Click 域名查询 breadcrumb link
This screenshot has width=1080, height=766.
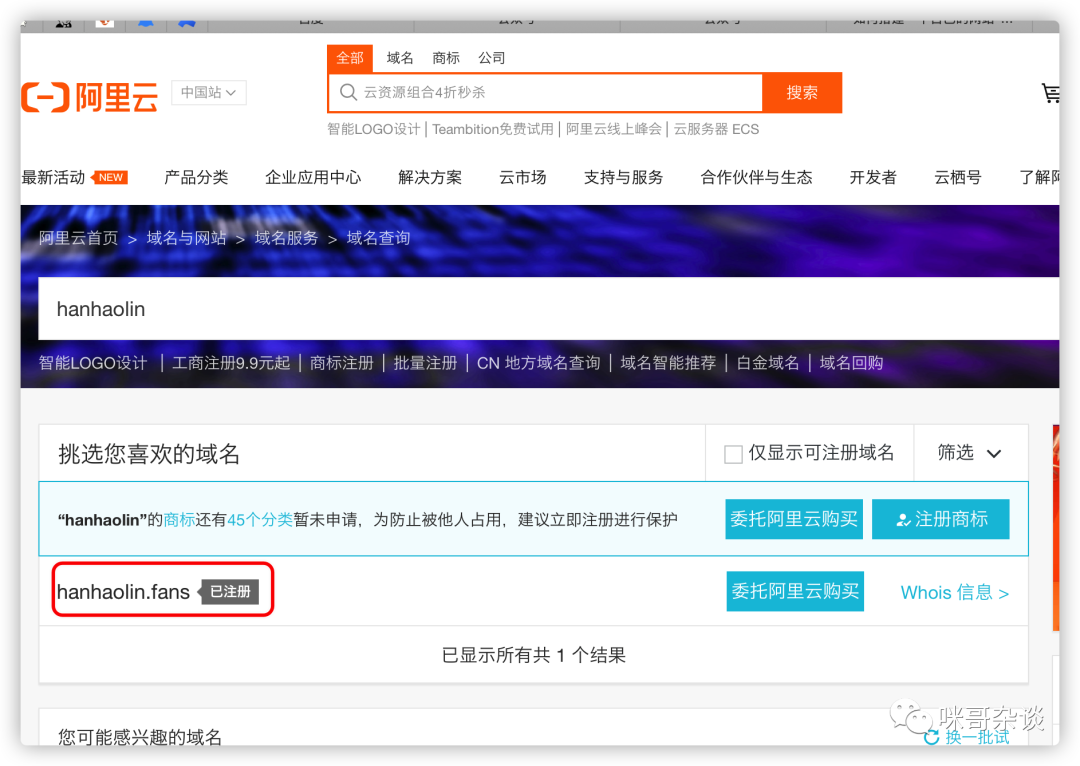379,238
